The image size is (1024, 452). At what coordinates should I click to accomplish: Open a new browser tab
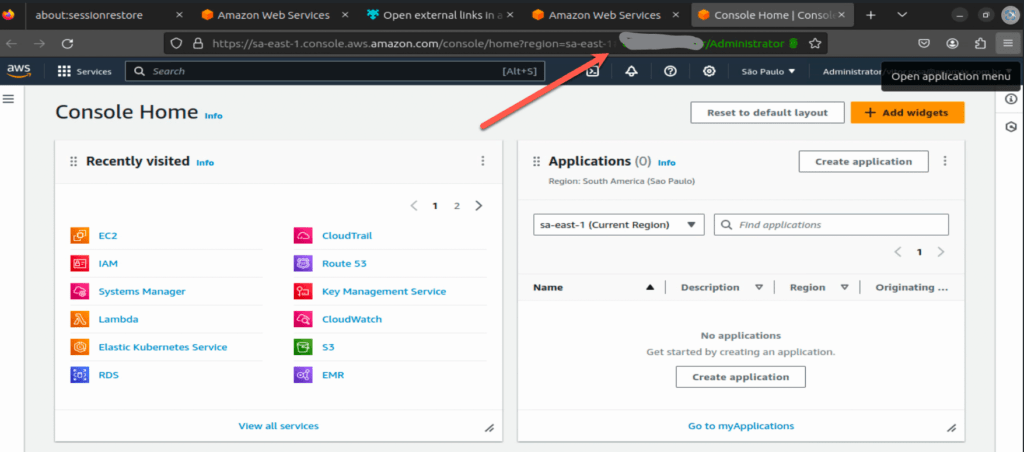click(x=871, y=14)
